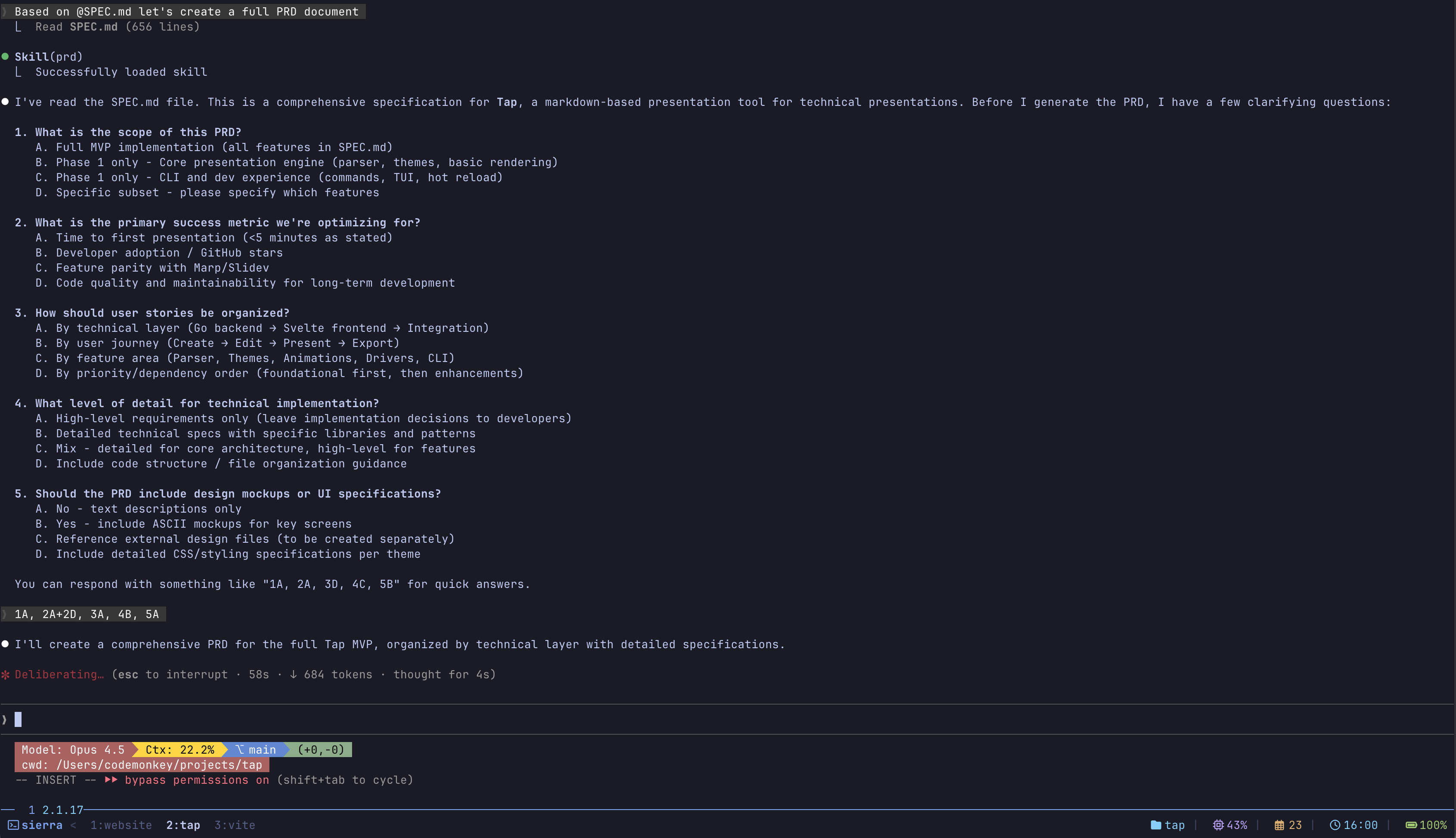Click the green status dot beside Skill(prd)
Image resolution: width=1456 pixels, height=838 pixels.
tap(5, 56)
